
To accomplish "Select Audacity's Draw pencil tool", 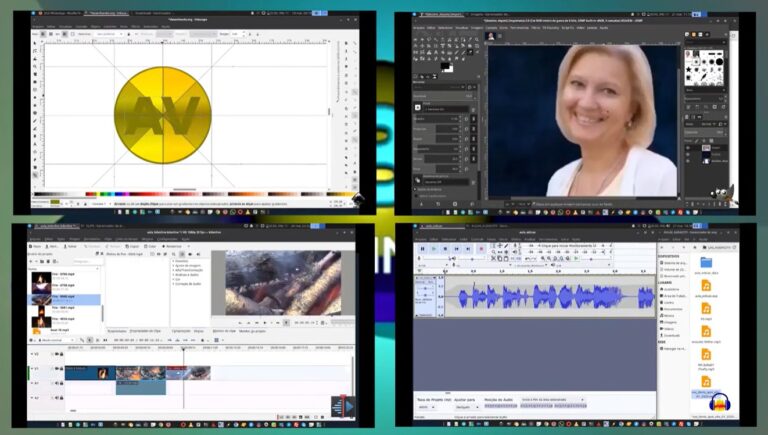I will 506,246.
